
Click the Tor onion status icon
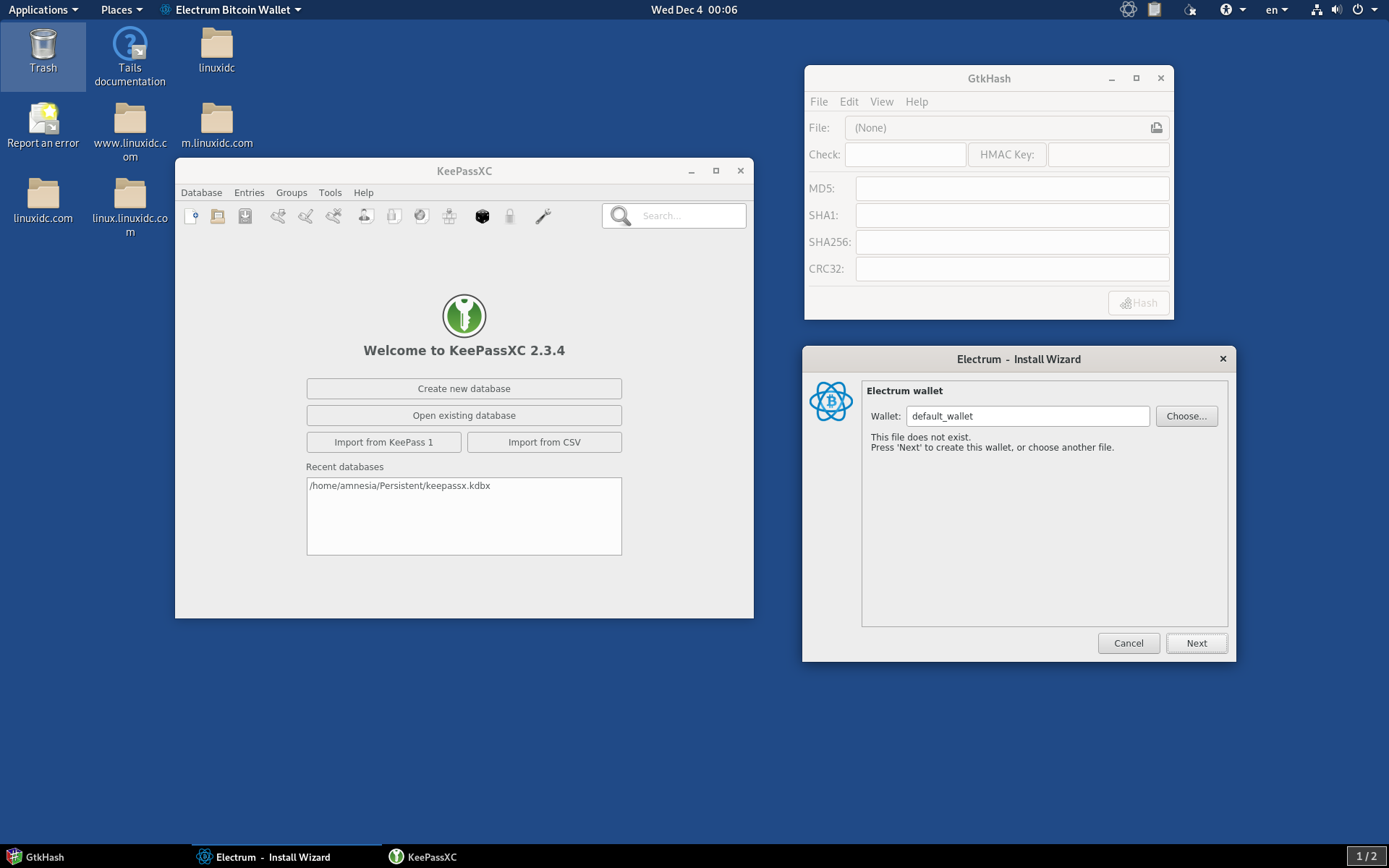click(x=1190, y=9)
